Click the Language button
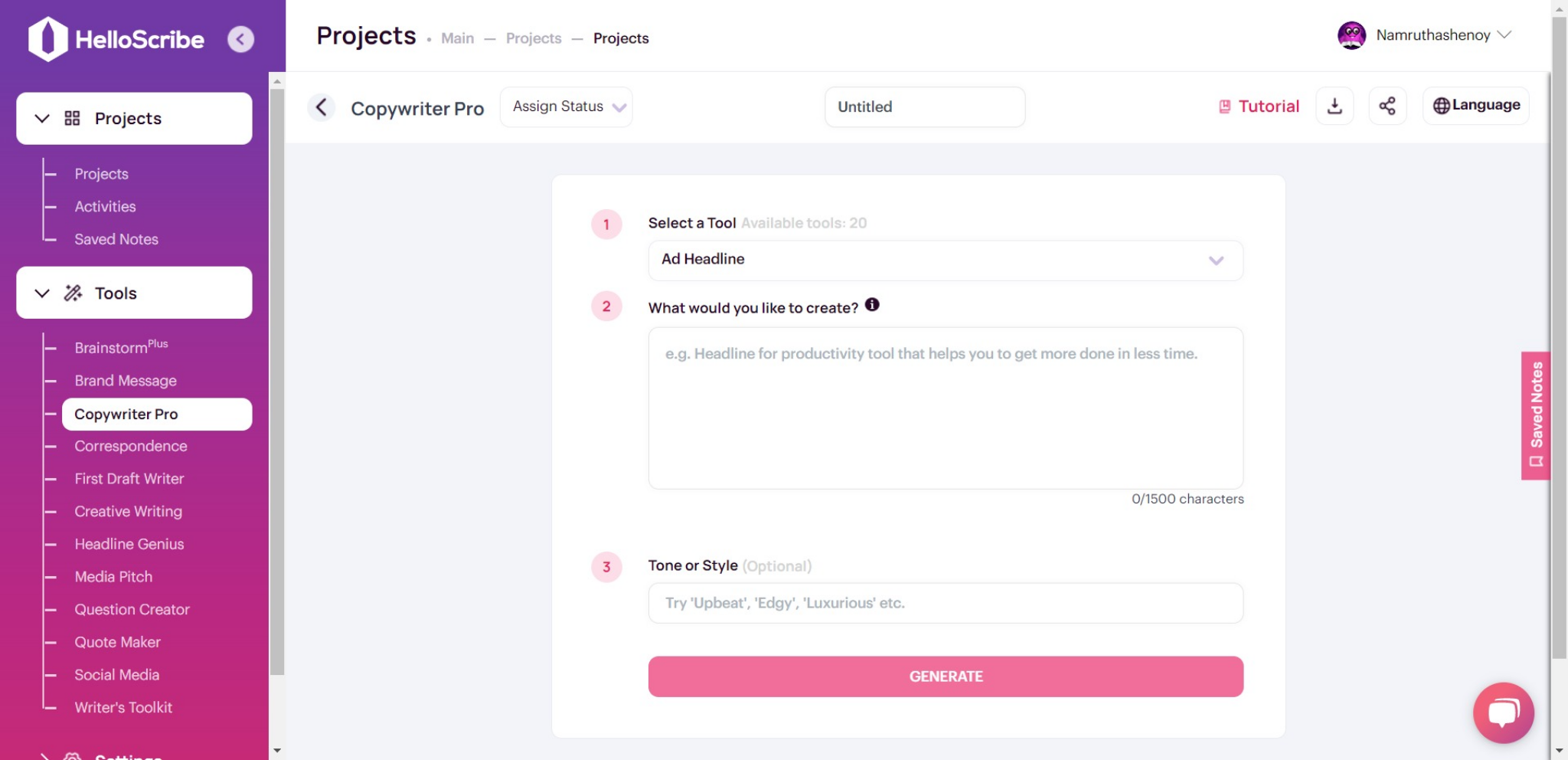Screen dimensions: 1568x760 1475,106
